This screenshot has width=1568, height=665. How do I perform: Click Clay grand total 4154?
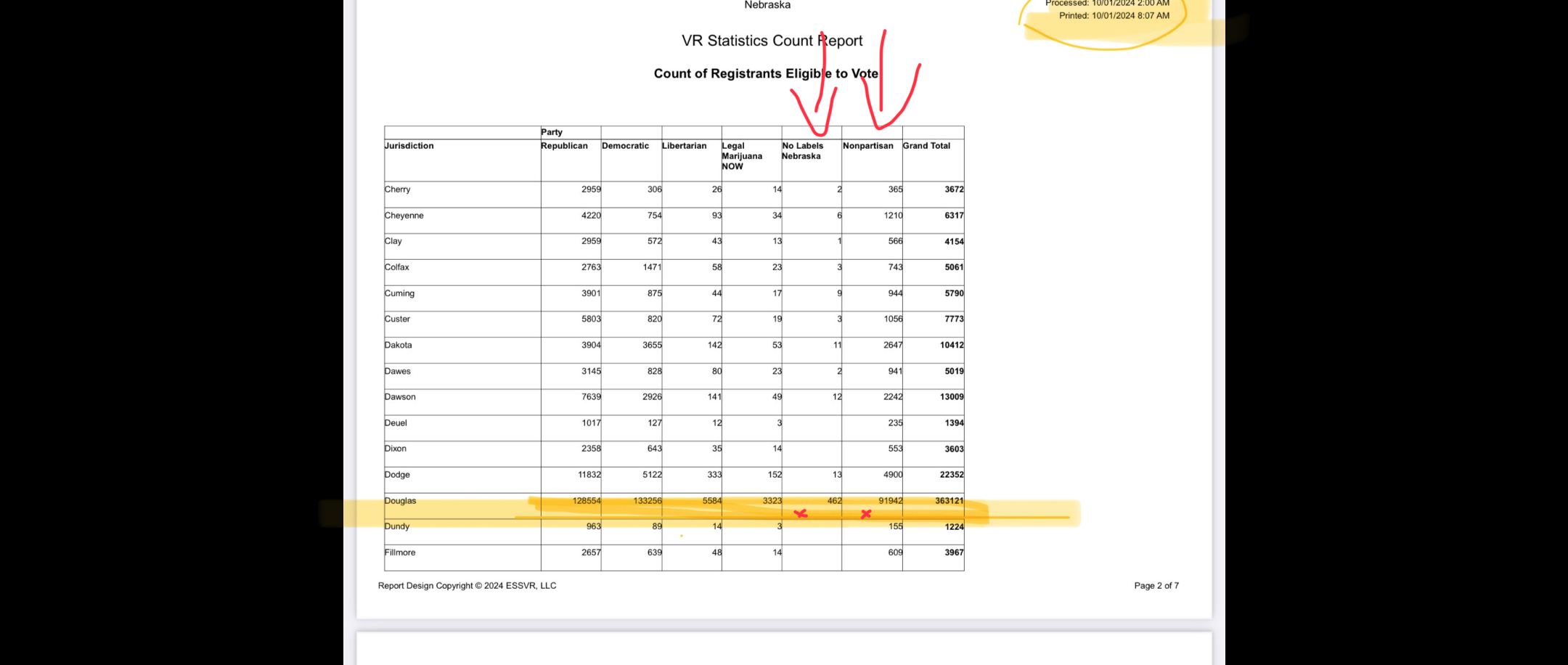point(954,242)
